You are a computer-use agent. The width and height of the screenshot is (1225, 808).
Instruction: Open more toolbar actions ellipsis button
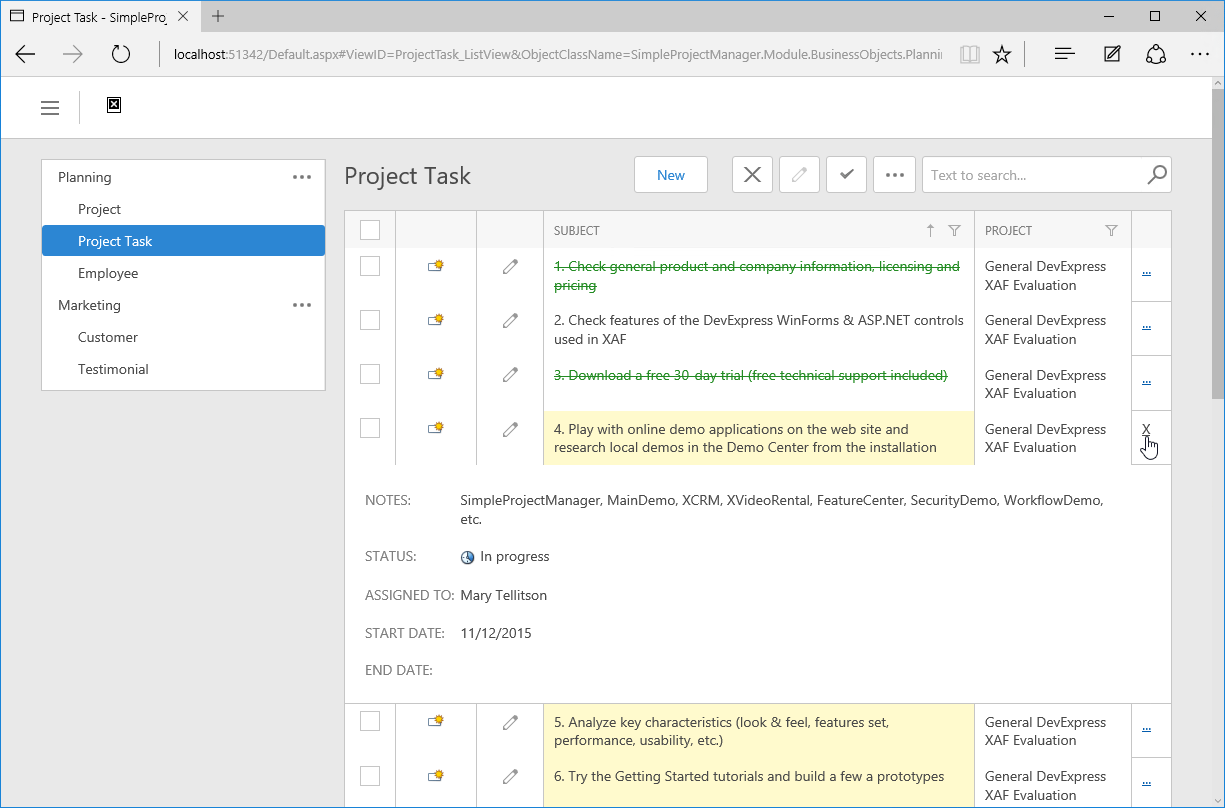[x=894, y=175]
